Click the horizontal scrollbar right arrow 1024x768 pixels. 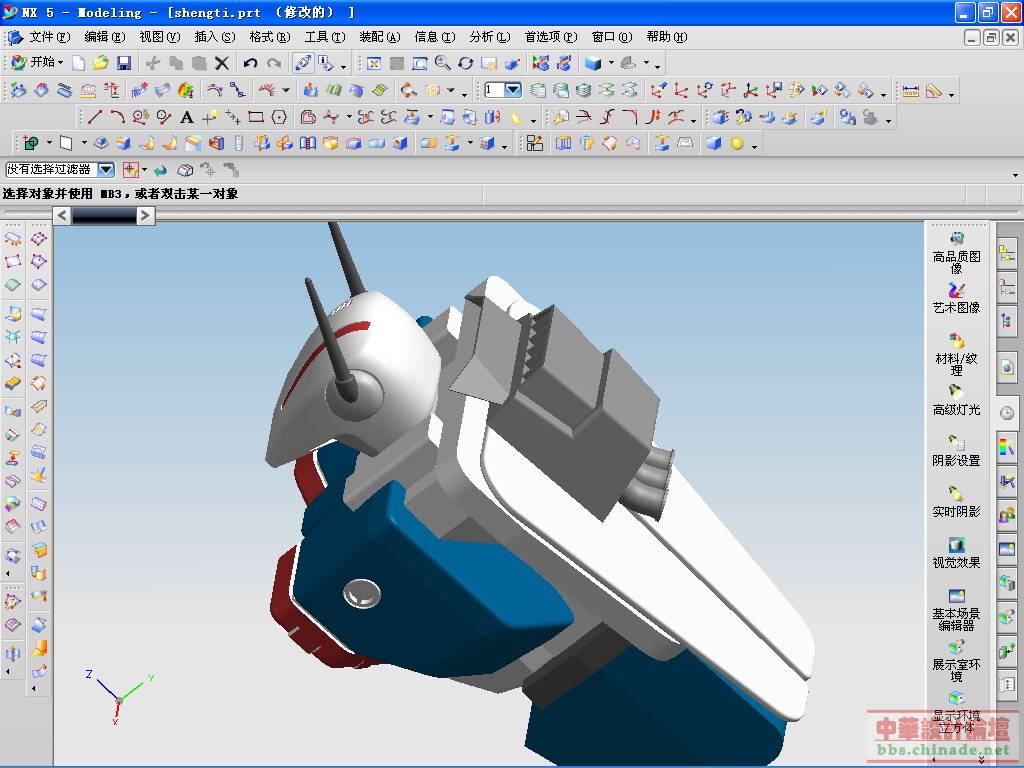[146, 215]
